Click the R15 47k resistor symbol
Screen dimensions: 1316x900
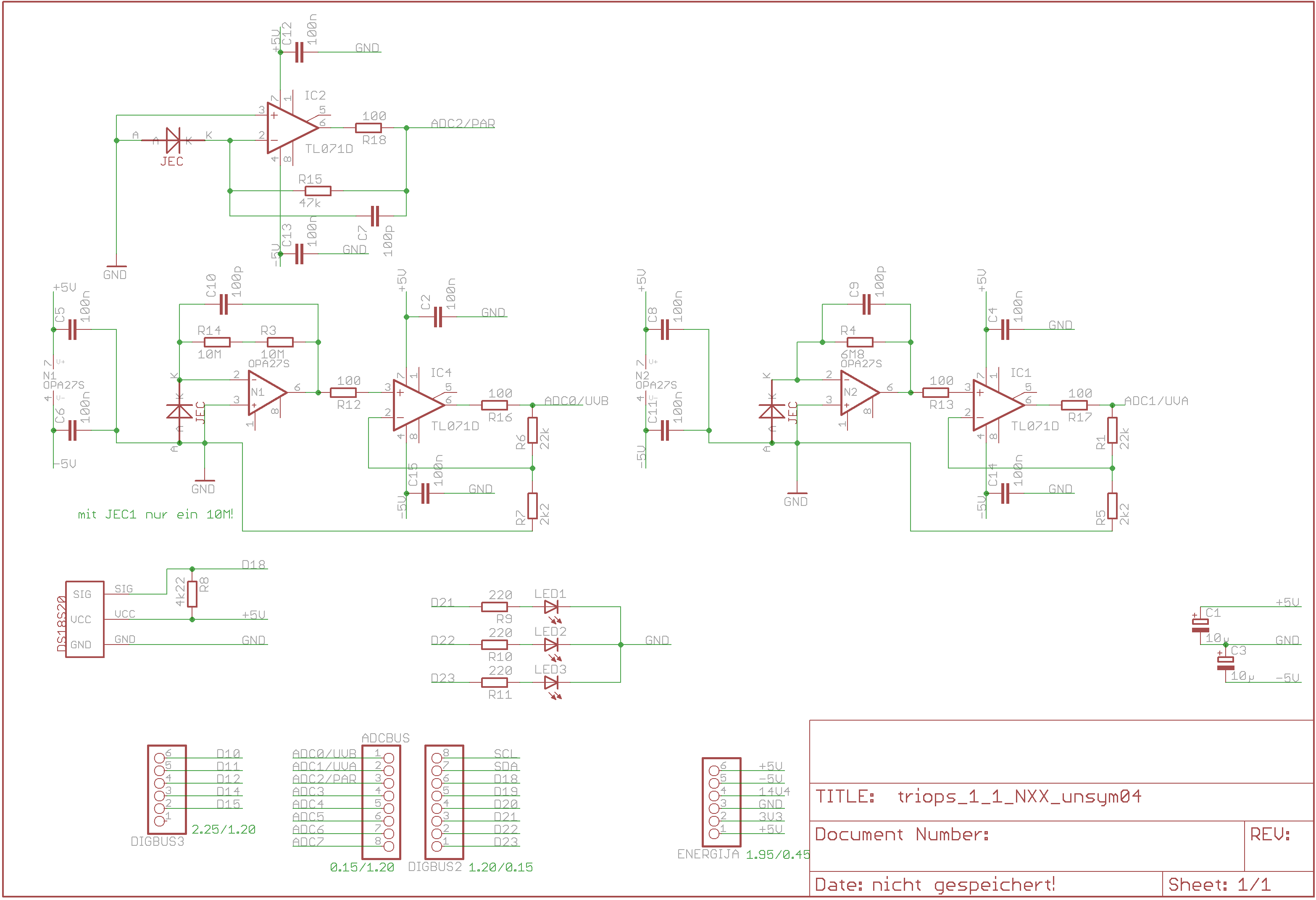[318, 191]
